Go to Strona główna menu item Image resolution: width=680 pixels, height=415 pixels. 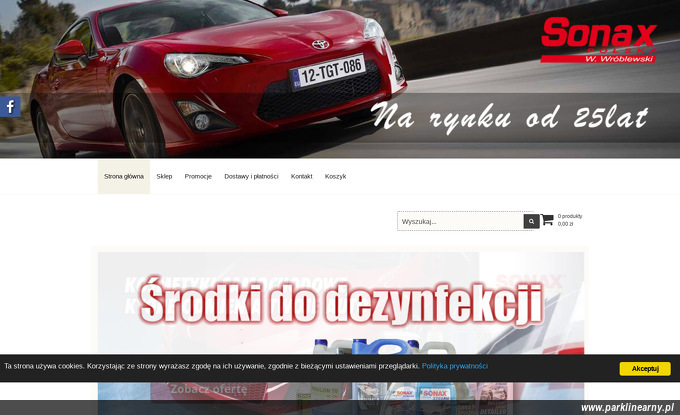click(x=124, y=176)
